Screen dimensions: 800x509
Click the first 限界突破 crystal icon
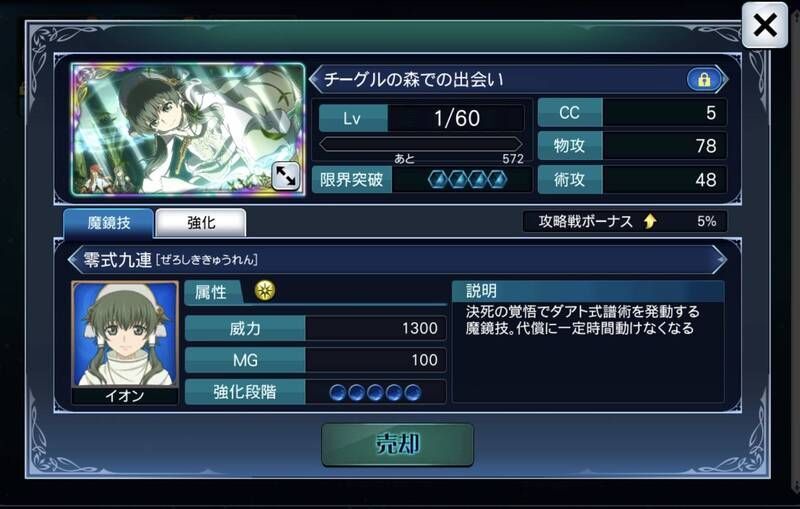[438, 180]
